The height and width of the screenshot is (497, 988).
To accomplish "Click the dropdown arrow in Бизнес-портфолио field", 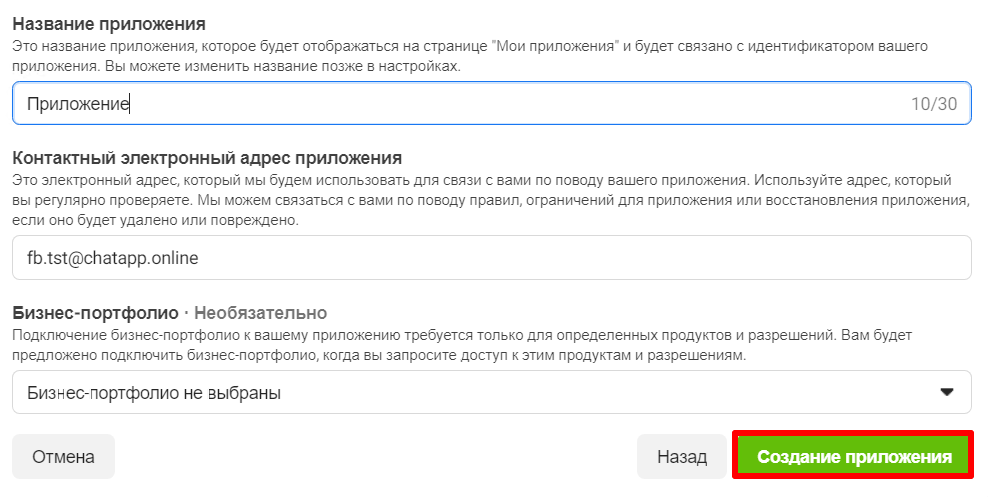I will coord(947,392).
